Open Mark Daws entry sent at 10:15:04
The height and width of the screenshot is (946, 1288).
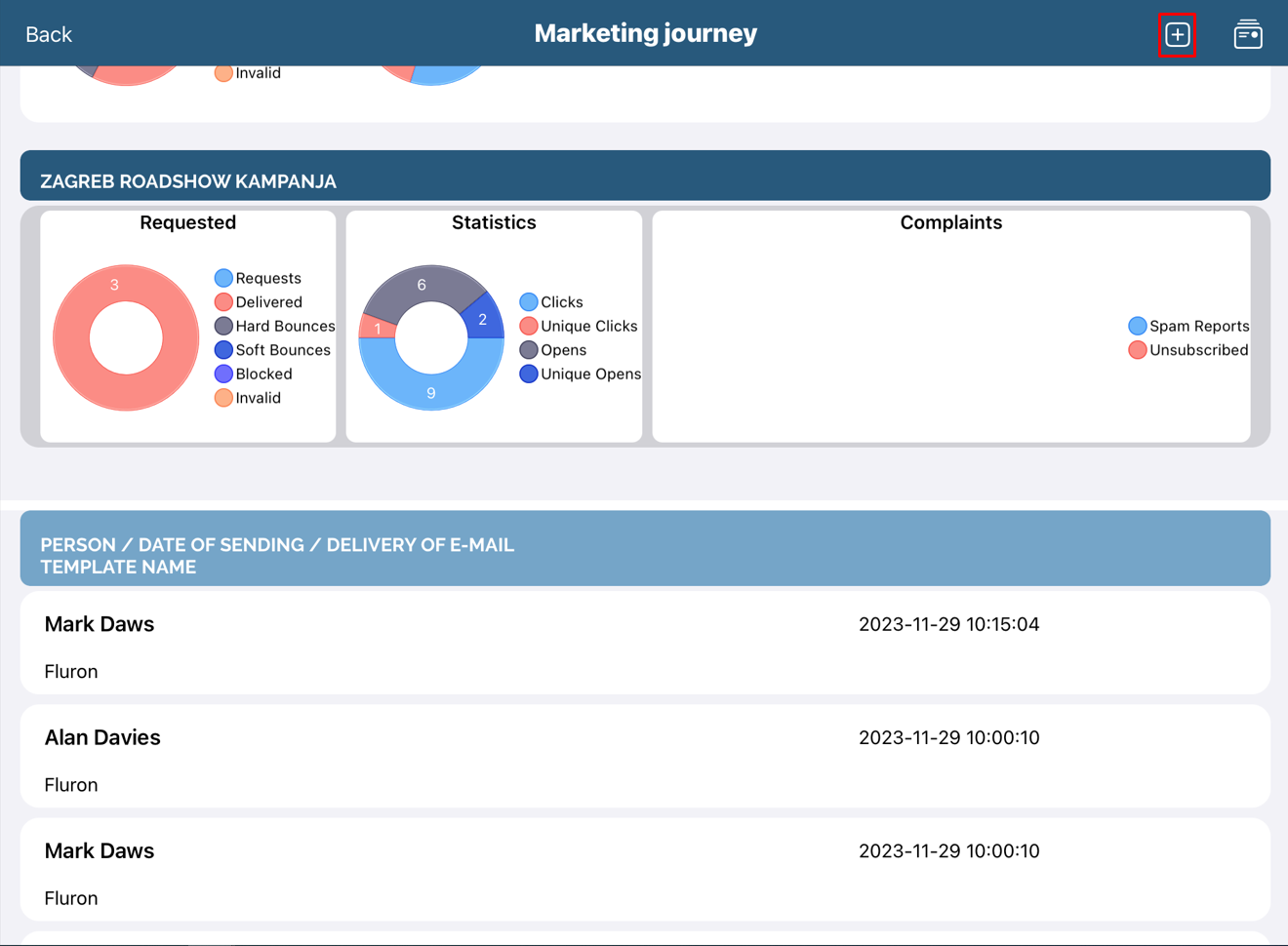(644, 644)
